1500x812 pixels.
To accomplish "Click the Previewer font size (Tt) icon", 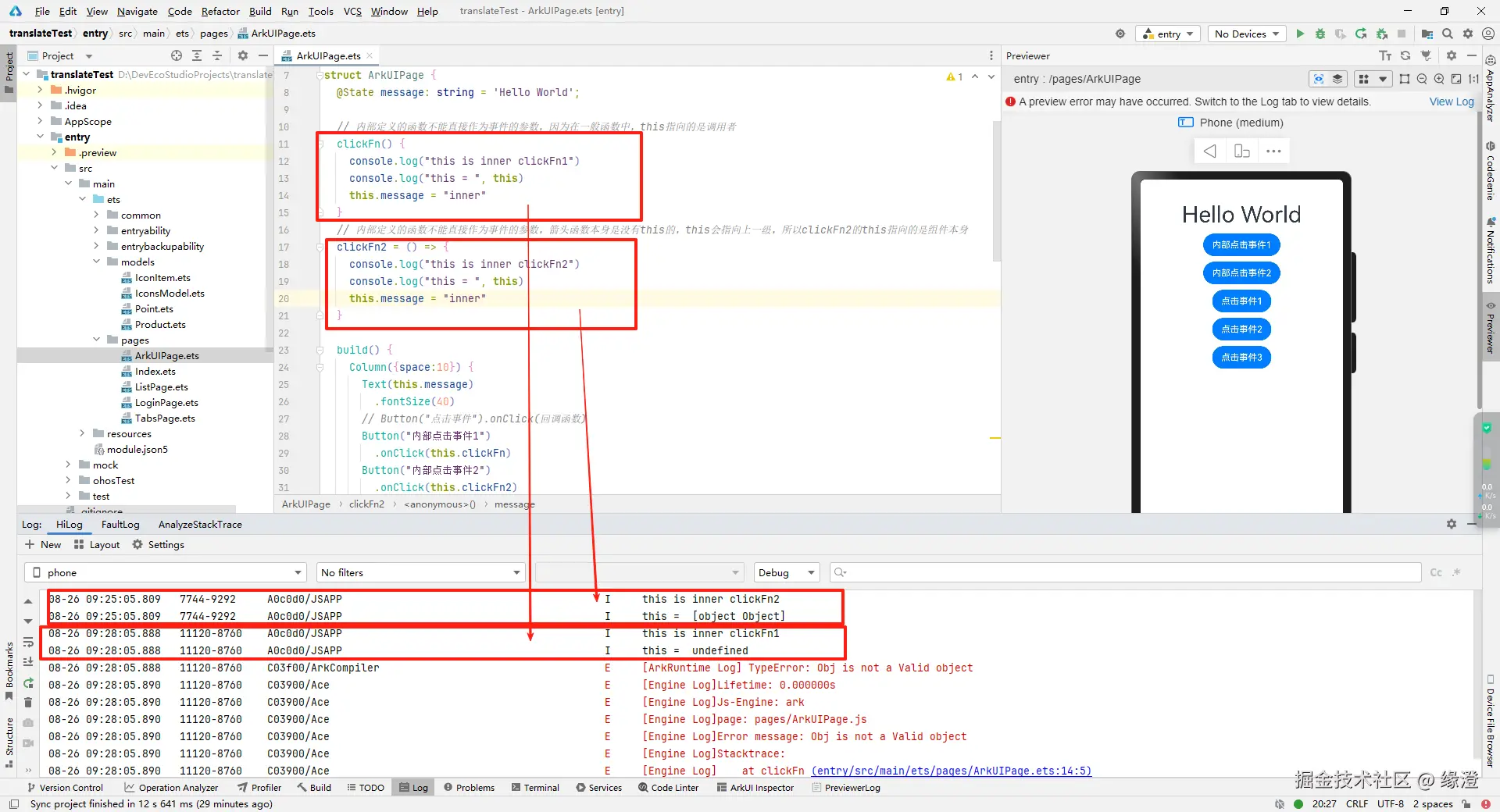I will click(1385, 55).
